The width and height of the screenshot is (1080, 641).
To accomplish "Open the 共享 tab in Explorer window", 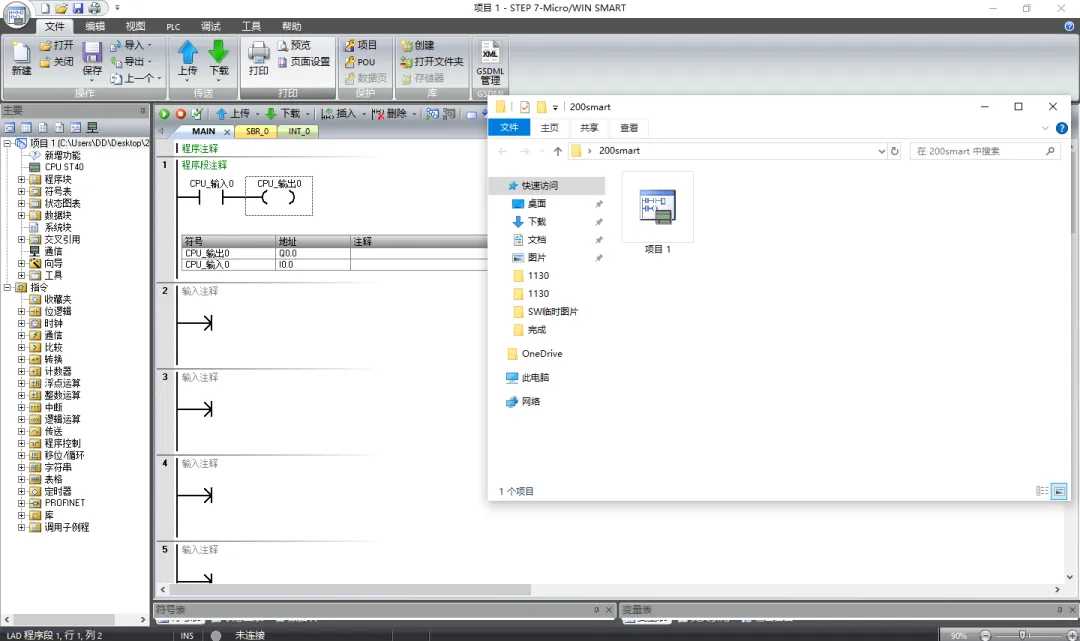I will (589, 127).
